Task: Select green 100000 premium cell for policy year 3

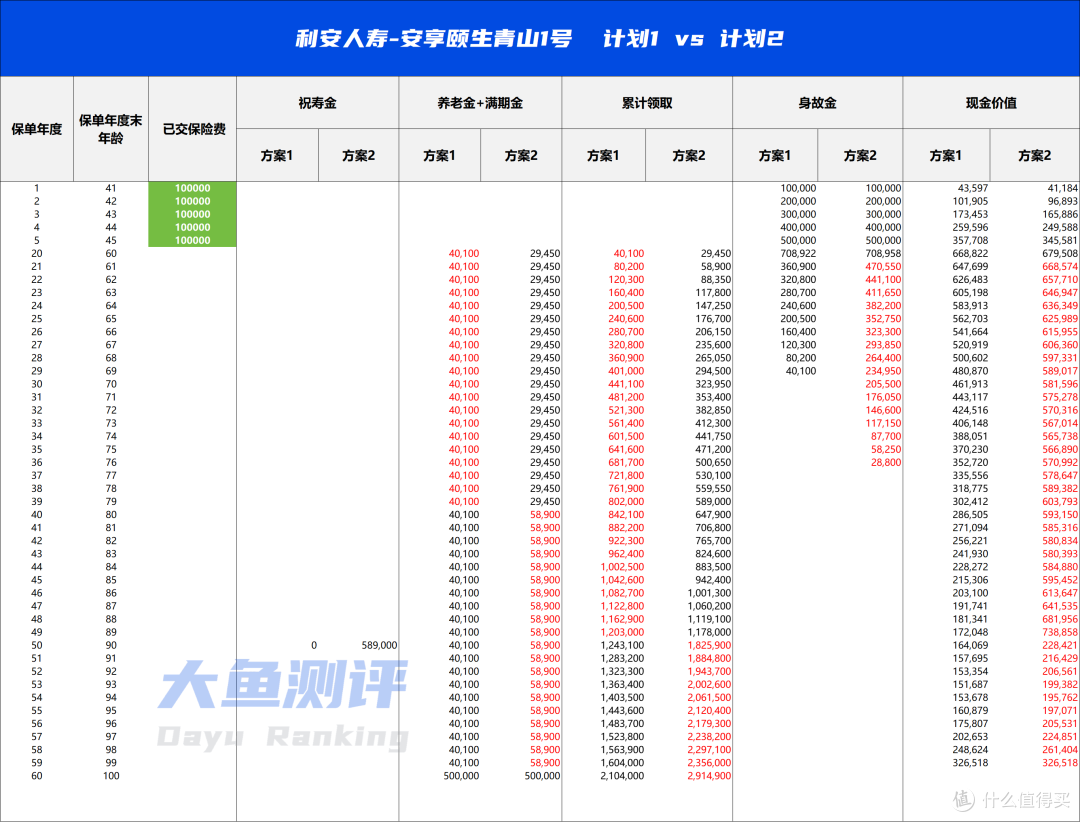Action: [192, 214]
